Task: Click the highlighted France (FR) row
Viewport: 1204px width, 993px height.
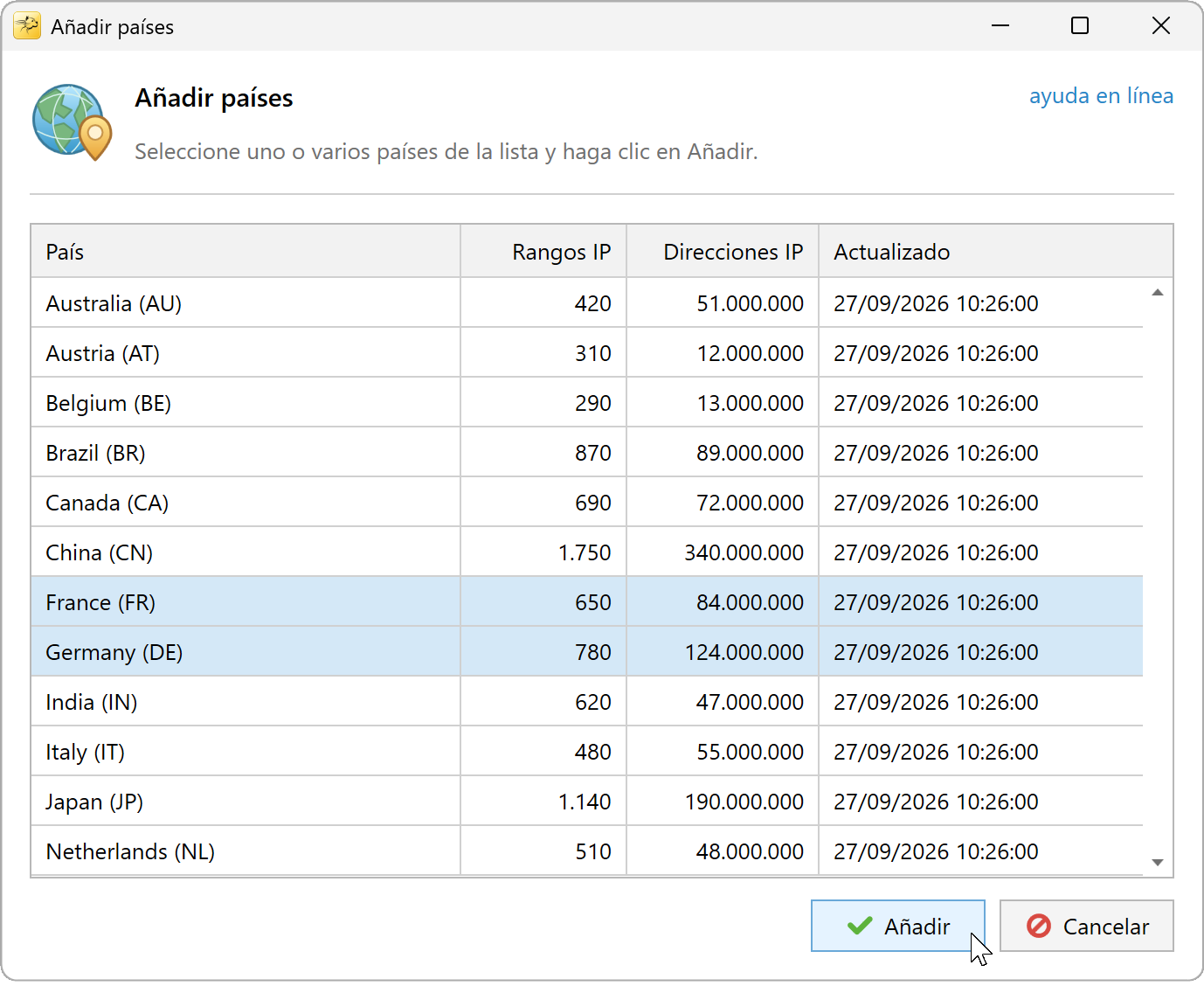Action: 587,602
